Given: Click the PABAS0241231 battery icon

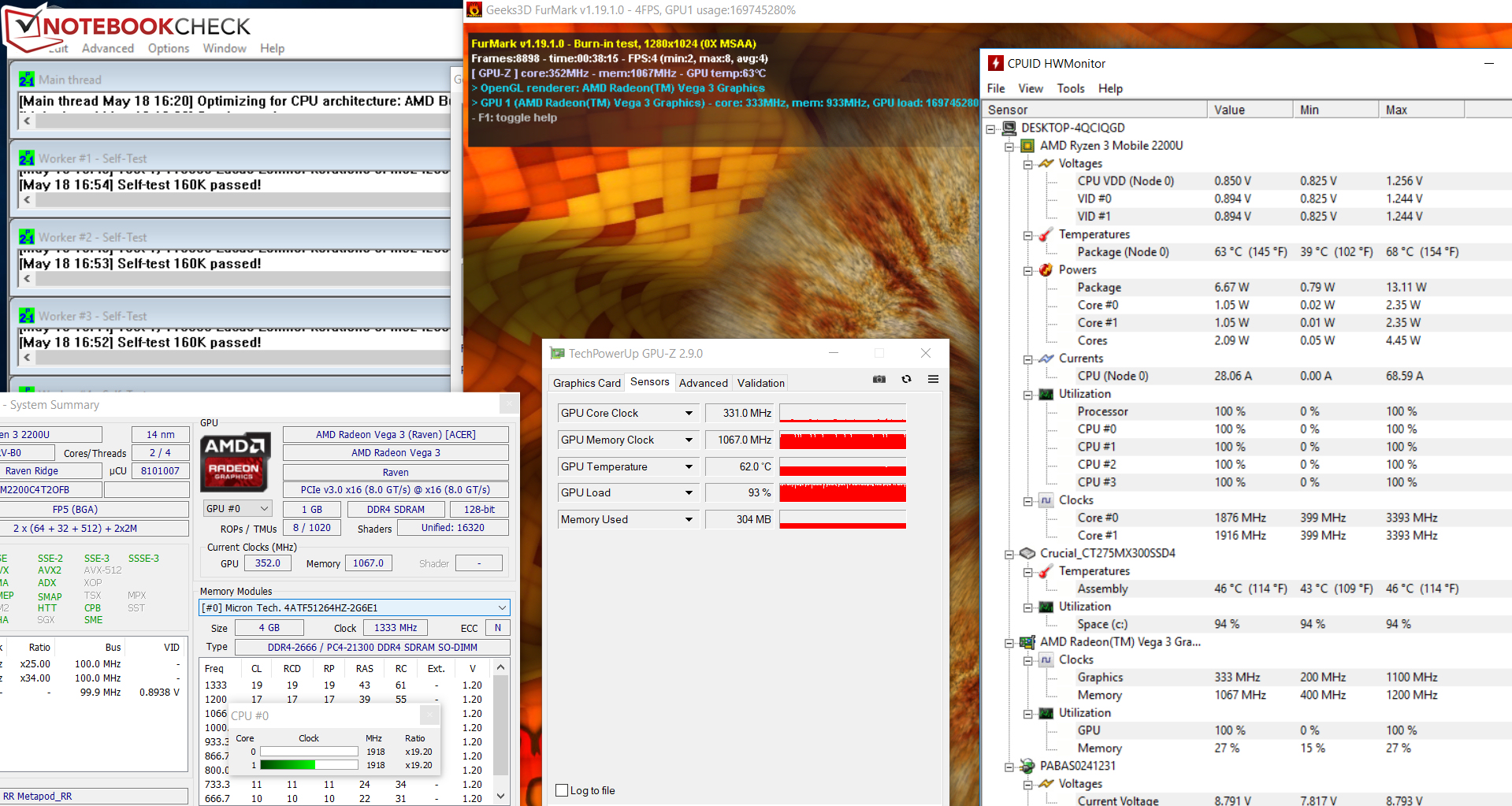Looking at the screenshot, I should 1027,766.
